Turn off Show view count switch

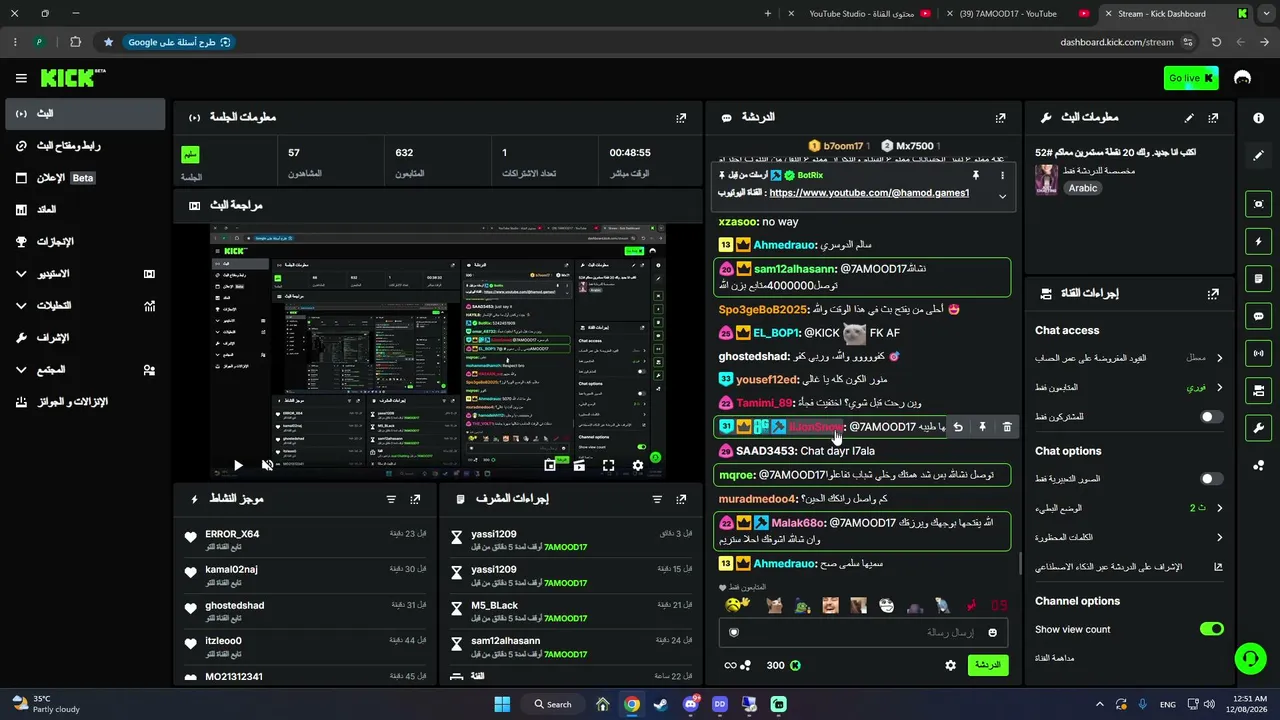click(x=1211, y=629)
